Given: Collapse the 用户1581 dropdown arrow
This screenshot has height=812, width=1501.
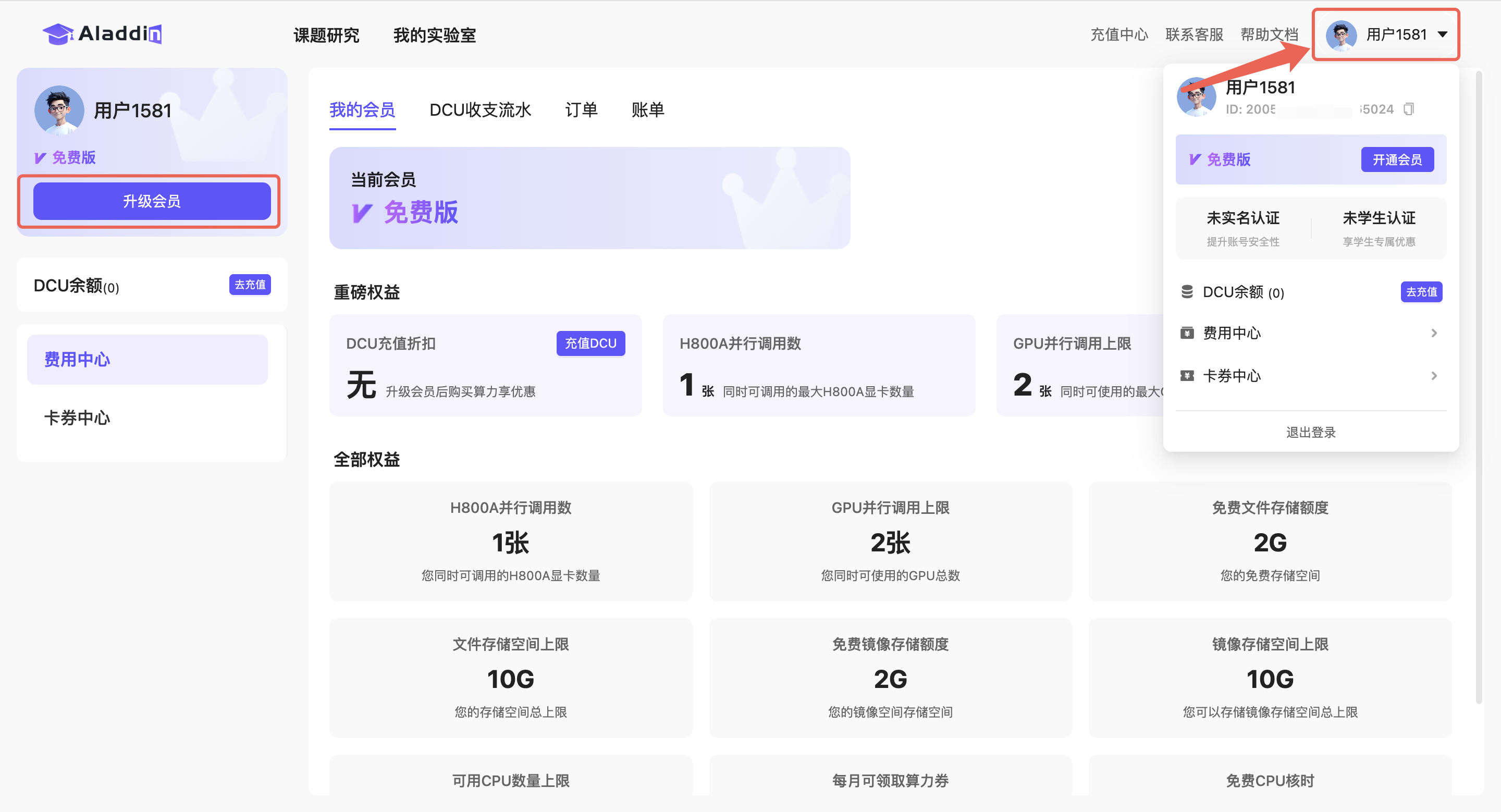Looking at the screenshot, I should click(1443, 34).
